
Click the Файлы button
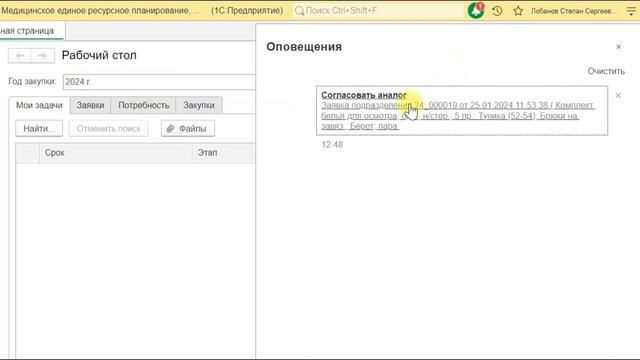click(x=188, y=129)
